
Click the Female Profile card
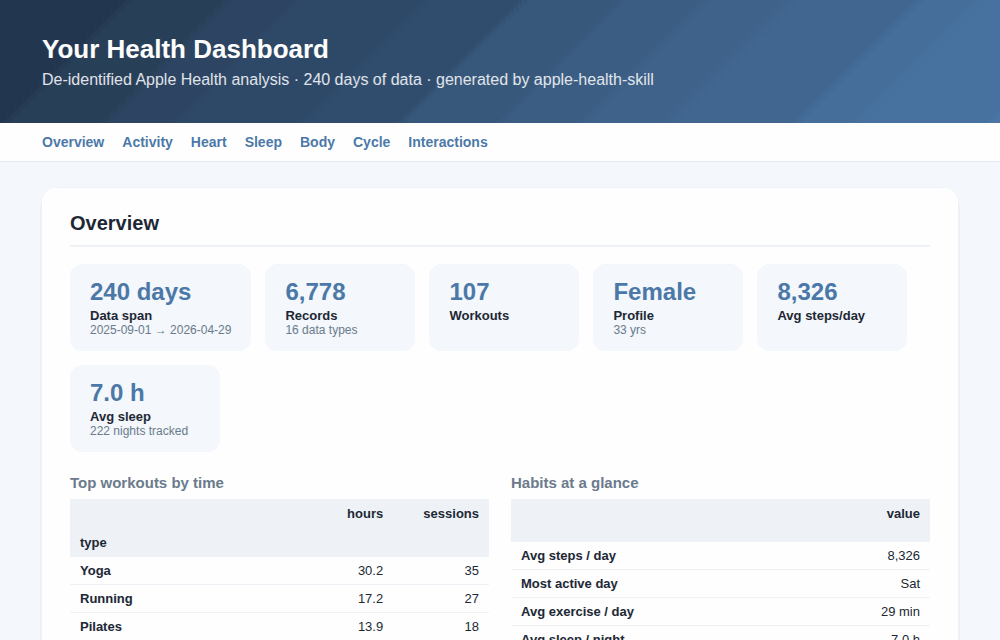click(x=668, y=307)
